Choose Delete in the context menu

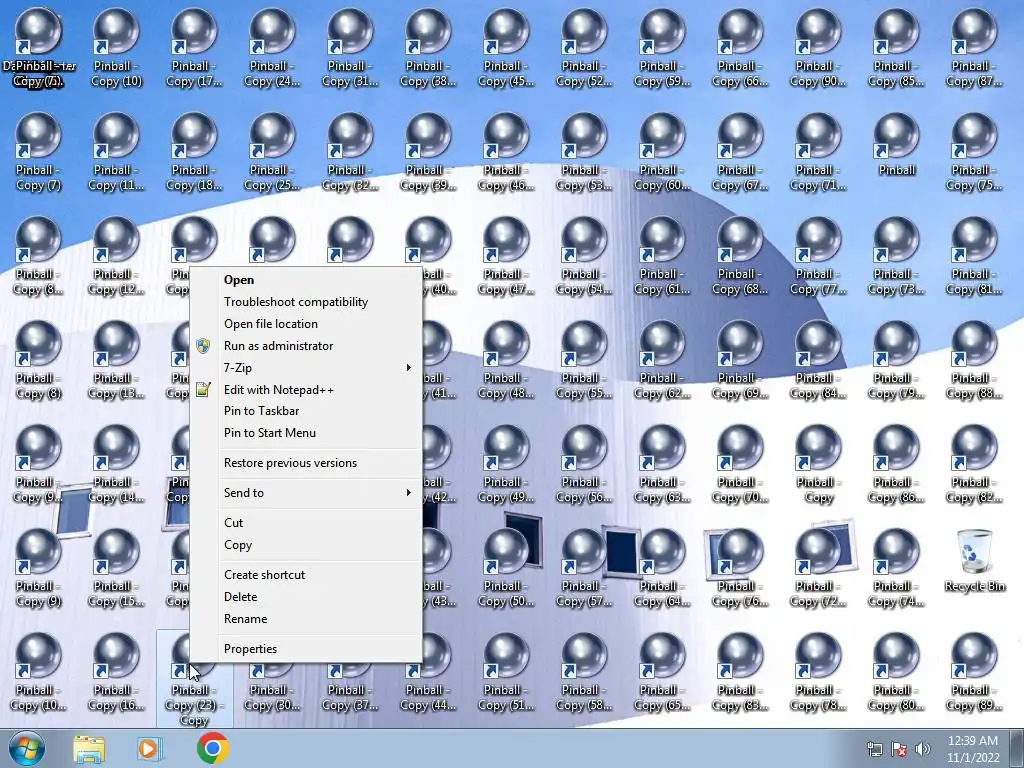pos(306,597)
